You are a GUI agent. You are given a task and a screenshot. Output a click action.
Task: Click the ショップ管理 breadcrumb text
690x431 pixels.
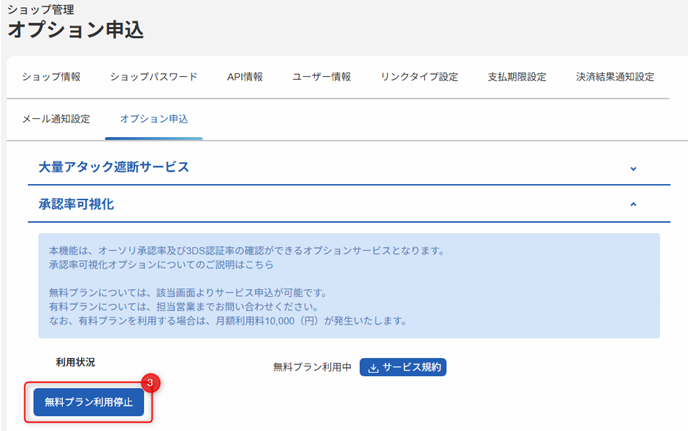[x=41, y=9]
